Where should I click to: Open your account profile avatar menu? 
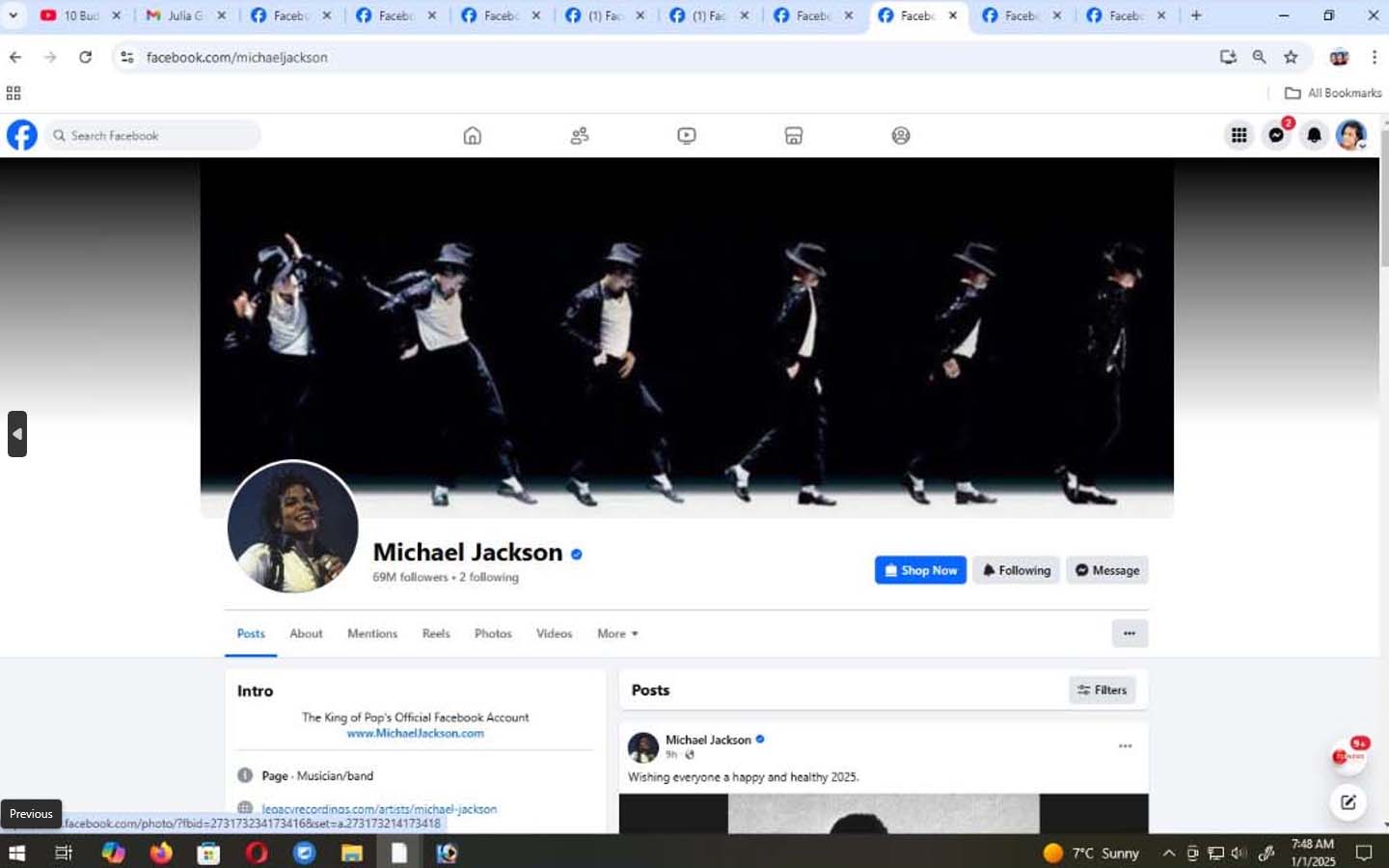tap(1351, 135)
